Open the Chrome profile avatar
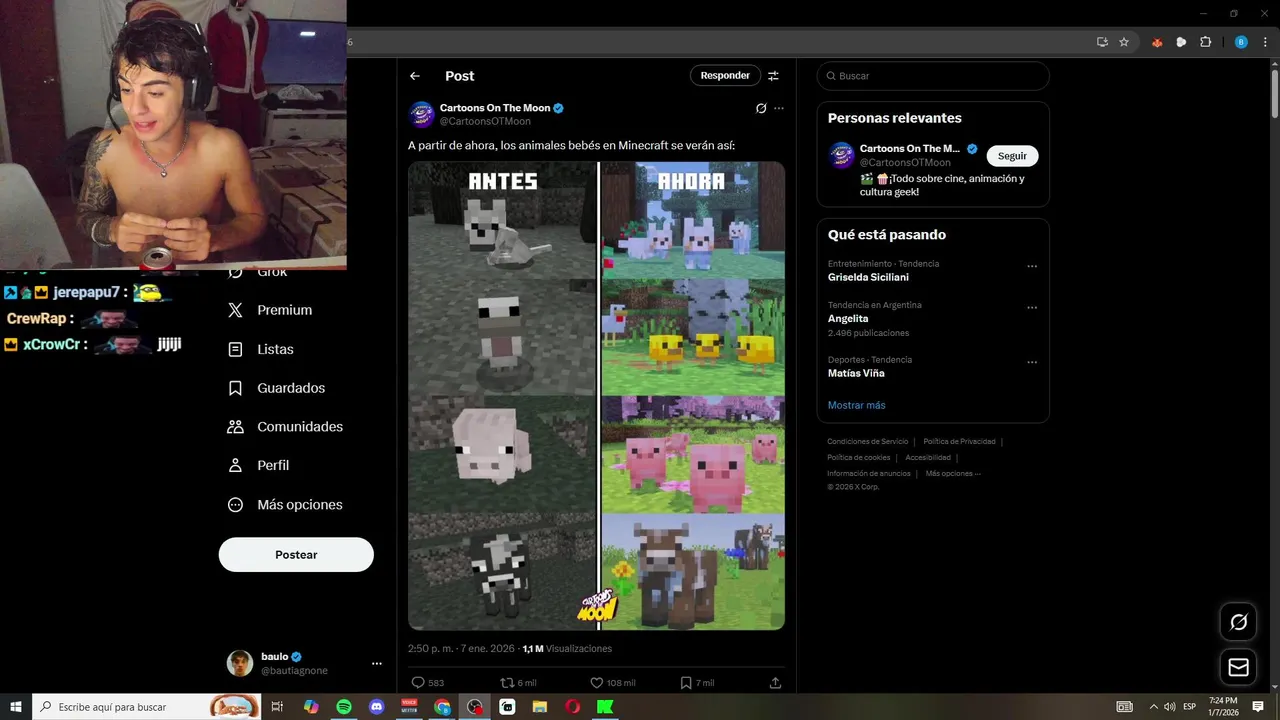The width and height of the screenshot is (1280, 720). (x=1241, y=42)
